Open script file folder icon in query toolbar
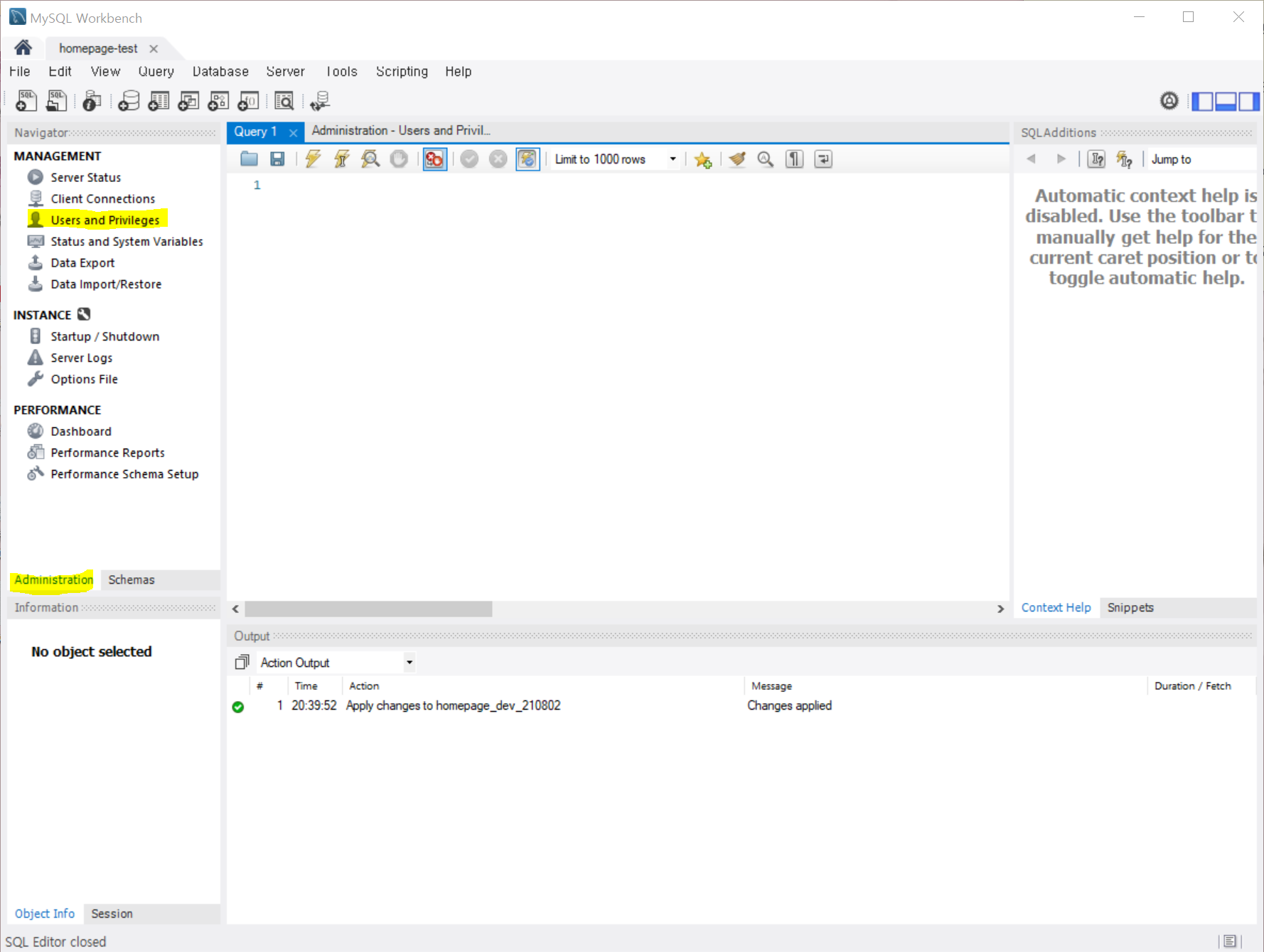 (249, 159)
